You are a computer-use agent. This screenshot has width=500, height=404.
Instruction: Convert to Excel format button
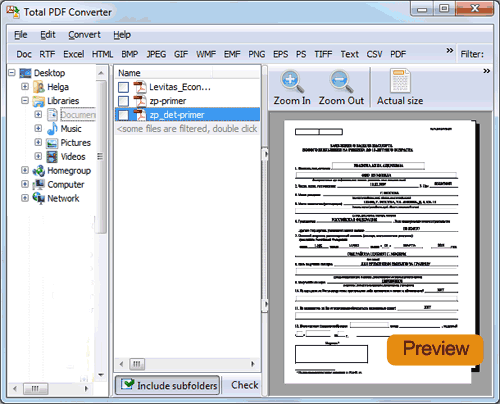74,54
